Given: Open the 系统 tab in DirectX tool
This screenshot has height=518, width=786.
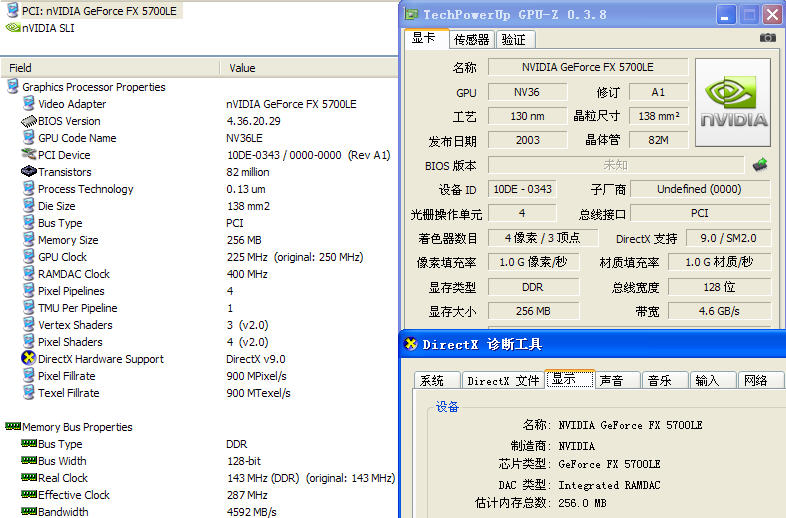Looking at the screenshot, I should pyautogui.click(x=437, y=380).
